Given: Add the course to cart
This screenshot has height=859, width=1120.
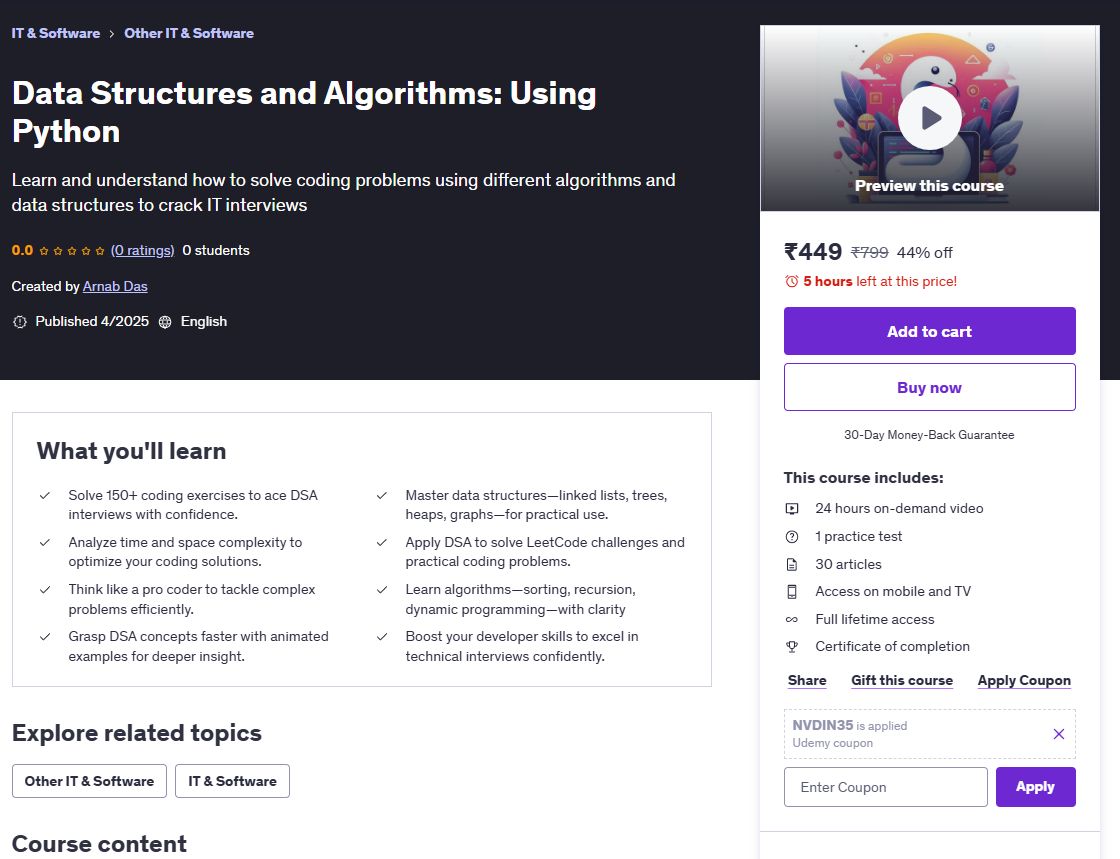Looking at the screenshot, I should point(929,331).
